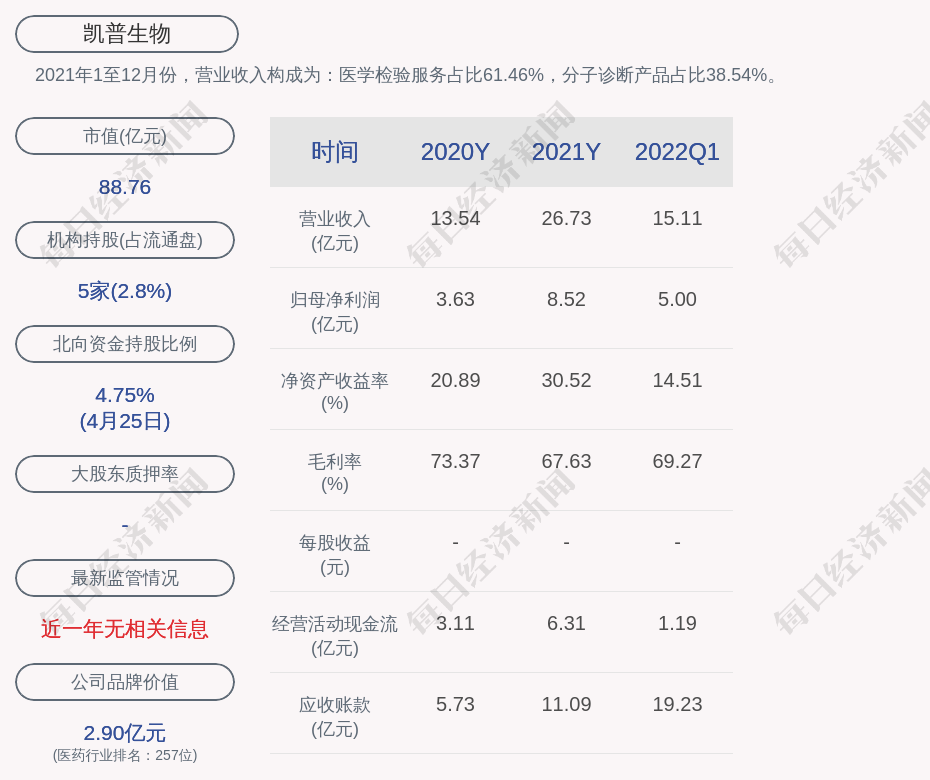
Task: Click the 2021Y column header
Action: click(x=566, y=152)
